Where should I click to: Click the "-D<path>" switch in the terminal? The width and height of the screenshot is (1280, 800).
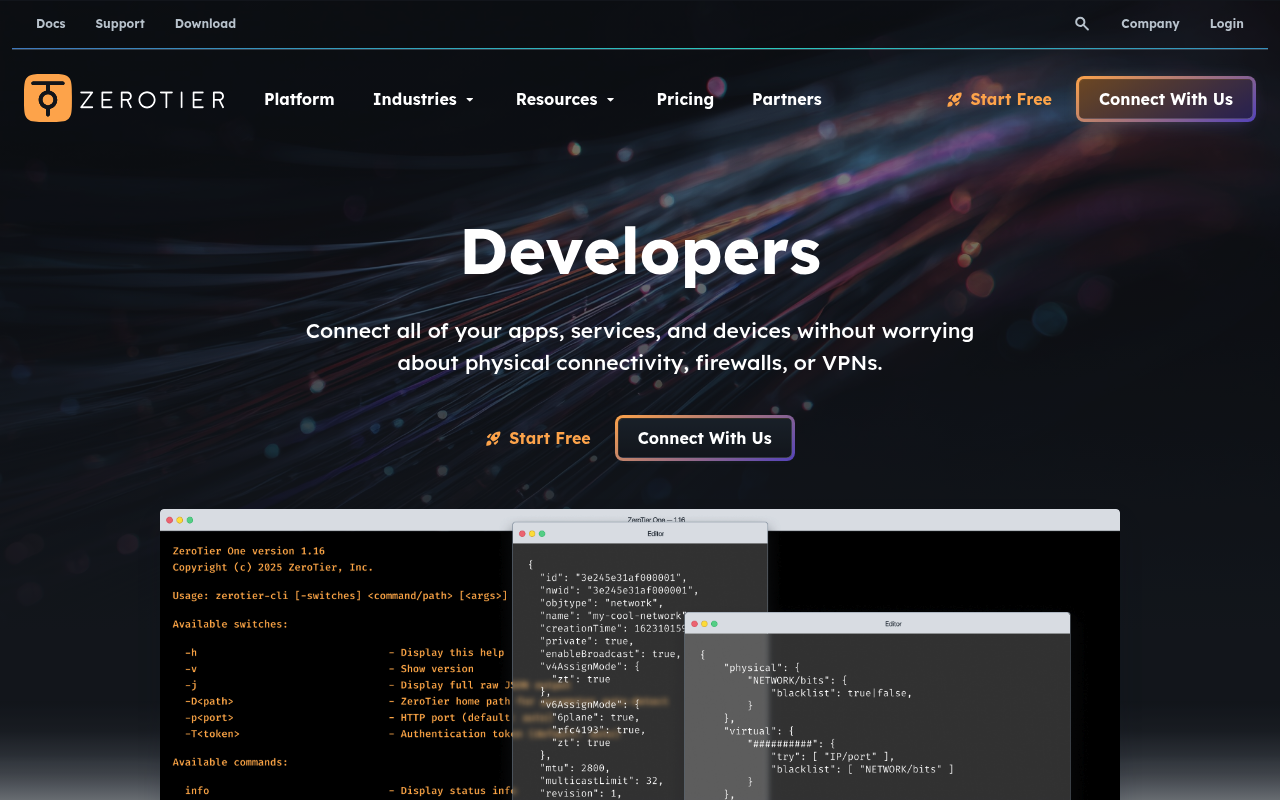tap(209, 701)
